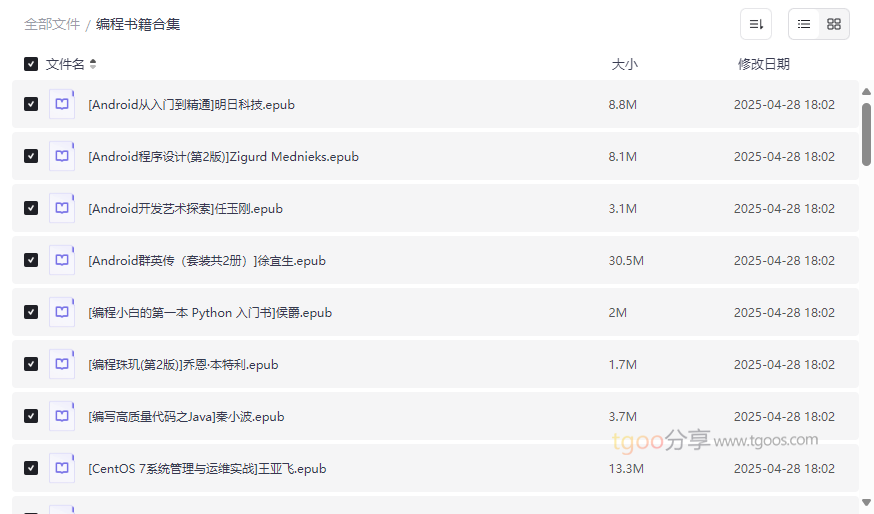This screenshot has height=514, width=874.
Task: Switch to list view layout
Action: click(x=804, y=24)
